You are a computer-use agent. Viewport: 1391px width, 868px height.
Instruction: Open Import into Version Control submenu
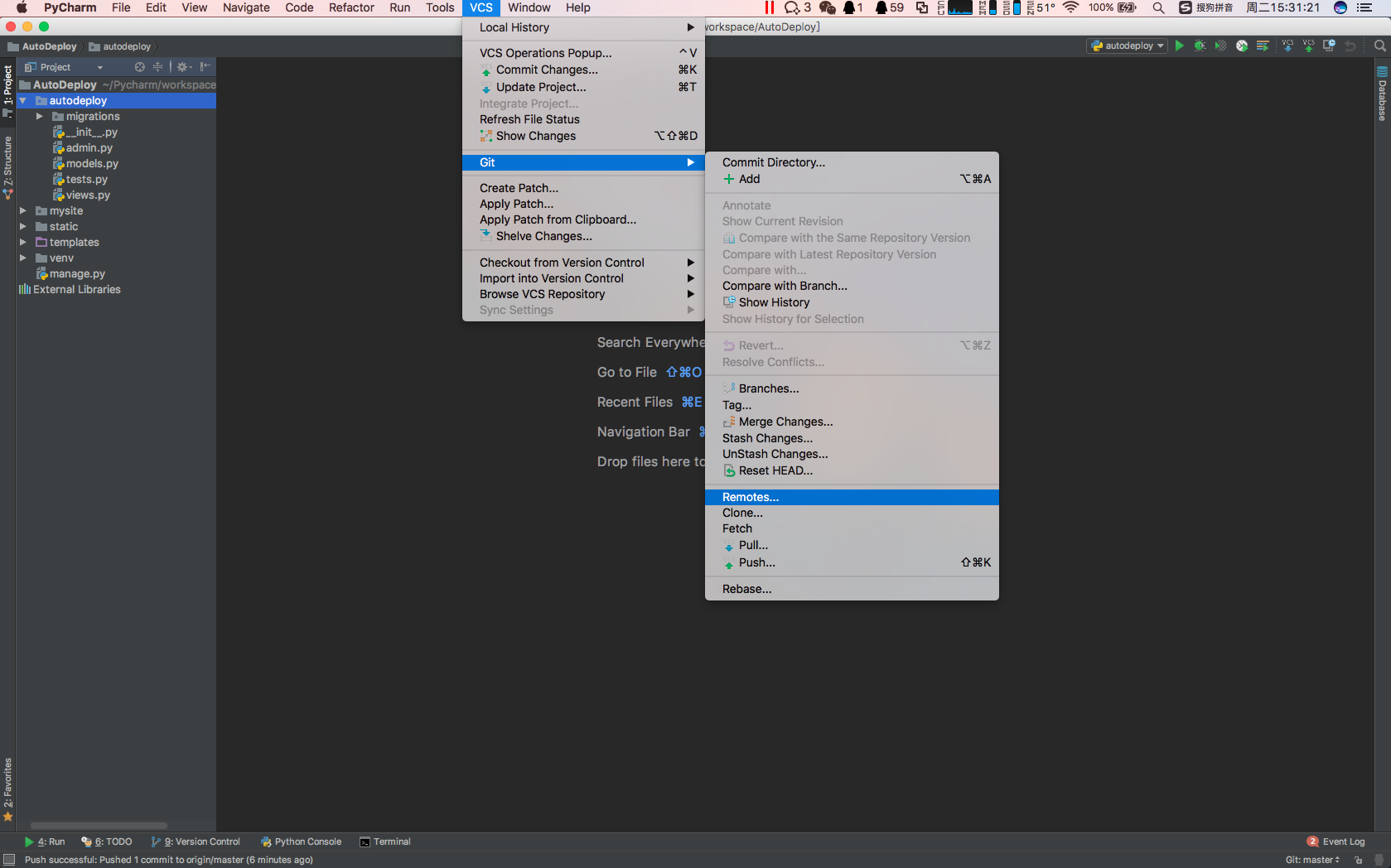583,278
